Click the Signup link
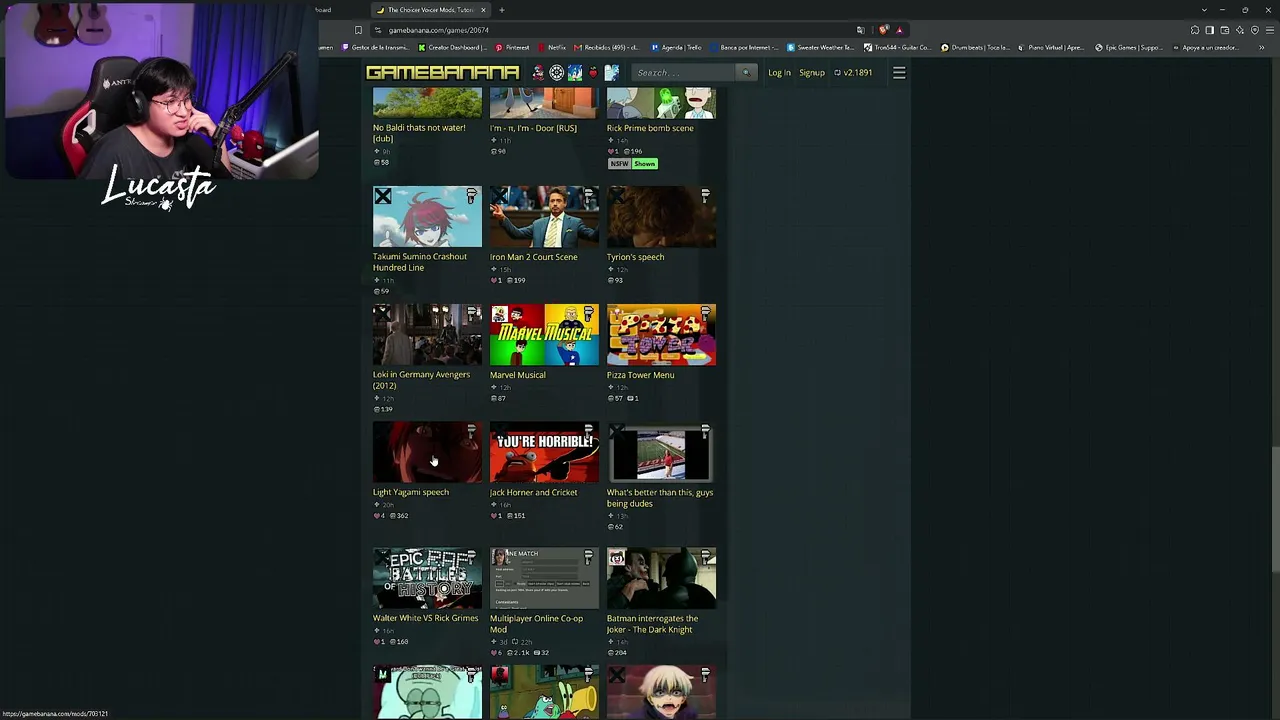This screenshot has width=1280, height=720. pyautogui.click(x=812, y=73)
